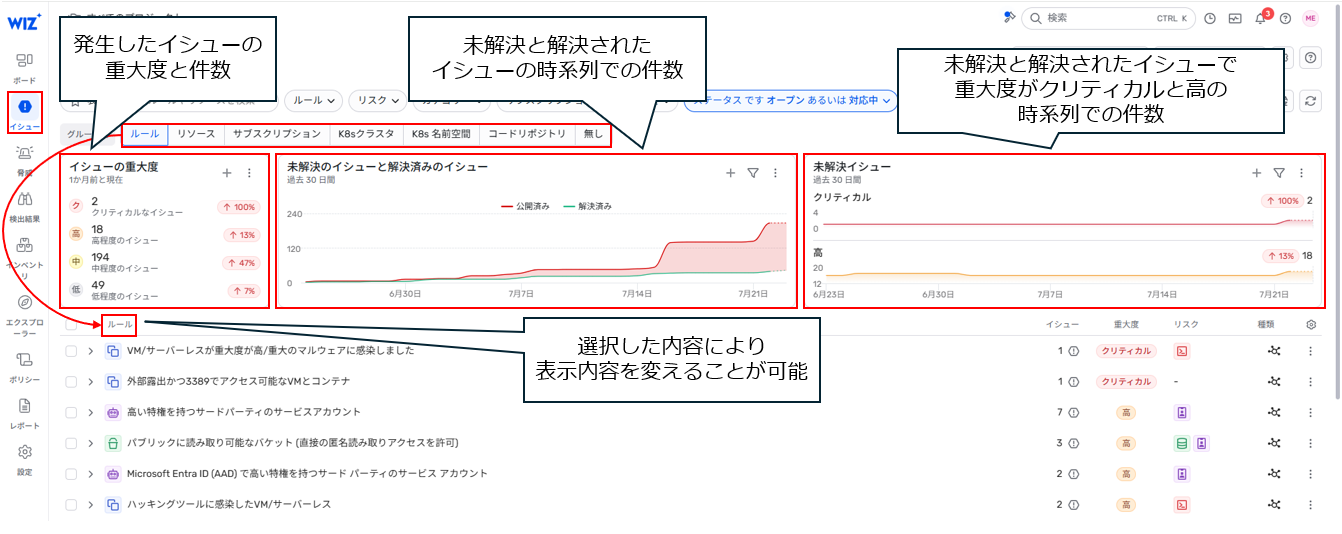The image size is (1342, 534).
Task: Open the help question mark in the top bar
Action: [1286, 18]
